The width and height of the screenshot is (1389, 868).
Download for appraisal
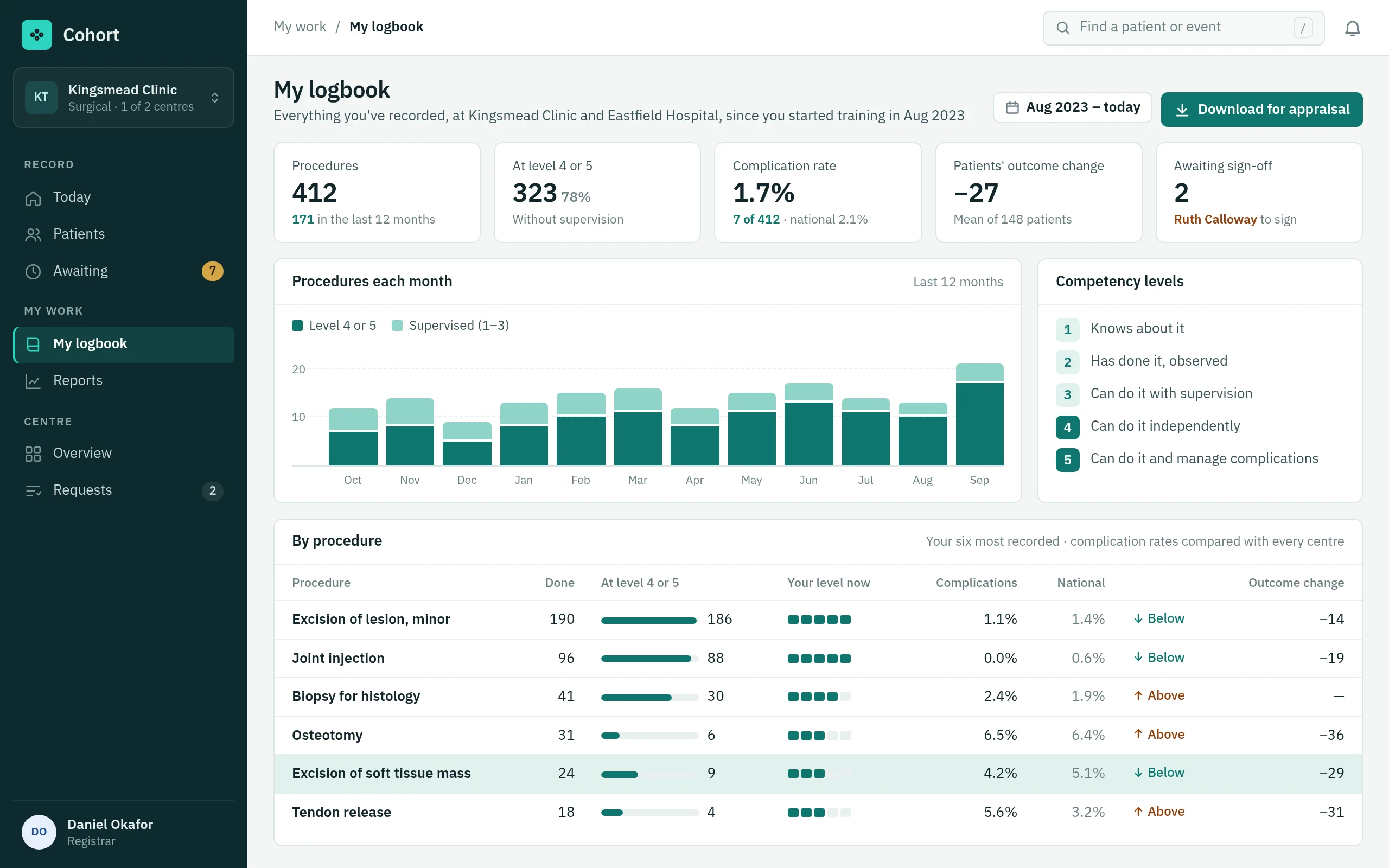1261,110
